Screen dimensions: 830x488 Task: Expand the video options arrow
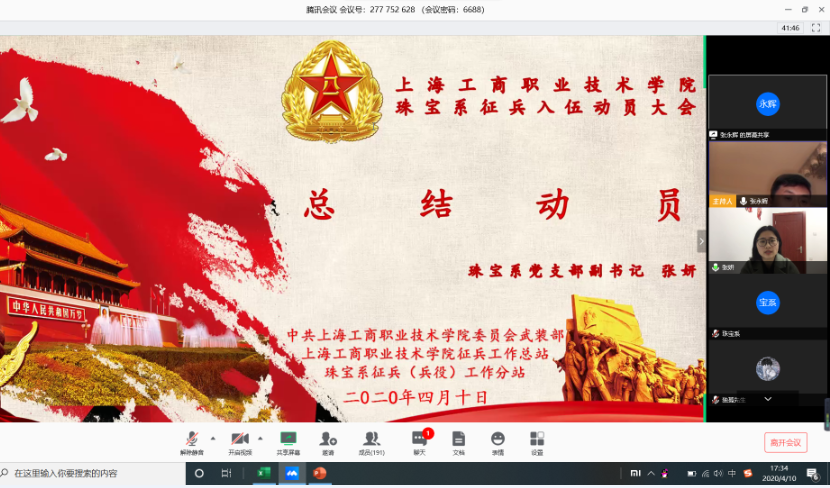tap(260, 438)
